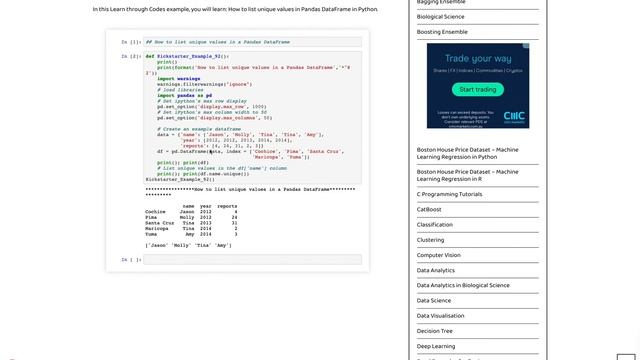Click the intro sentence about Learn through Codes
The width and height of the screenshot is (640, 360).
pyautogui.click(x=235, y=9)
